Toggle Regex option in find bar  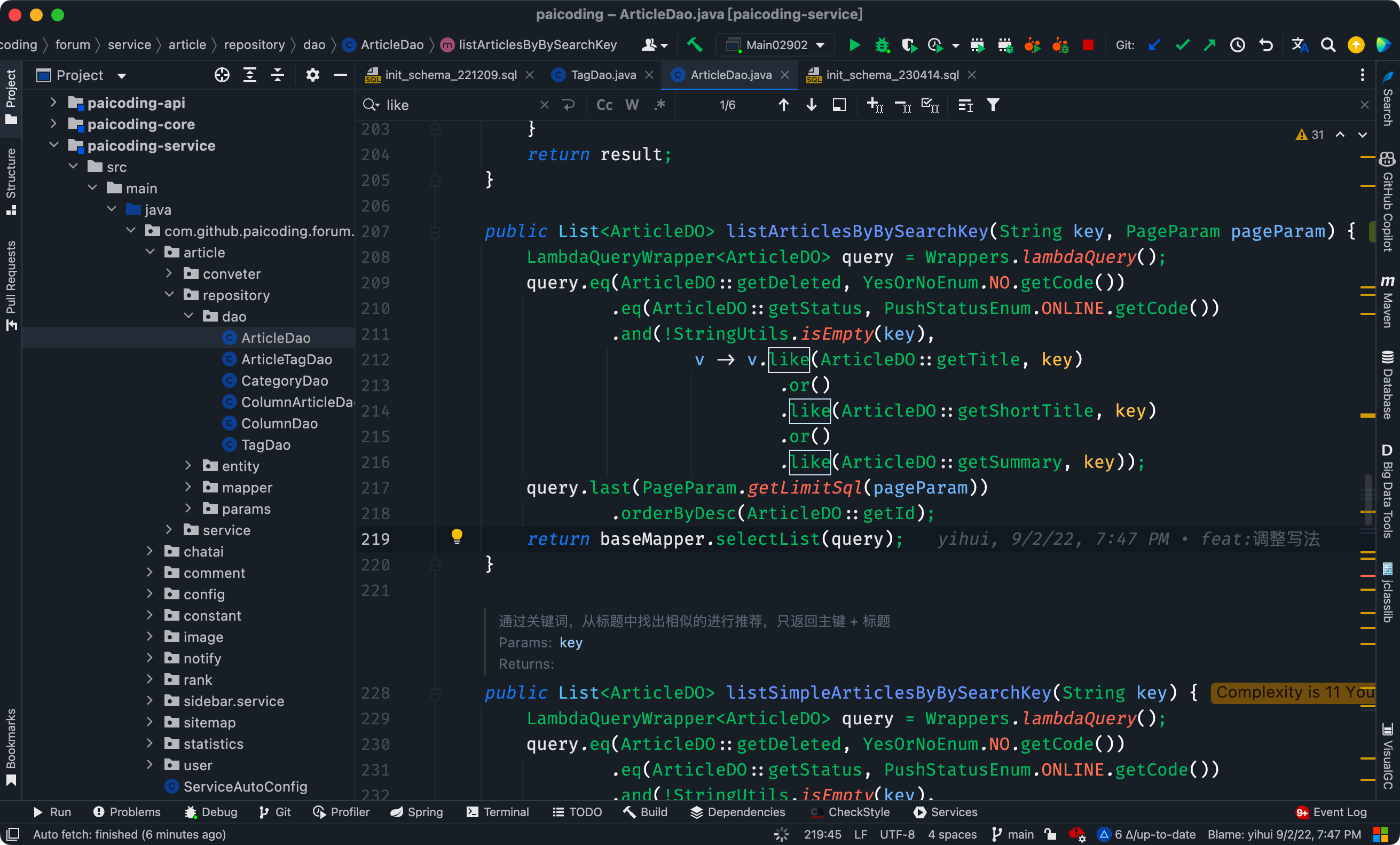[659, 105]
